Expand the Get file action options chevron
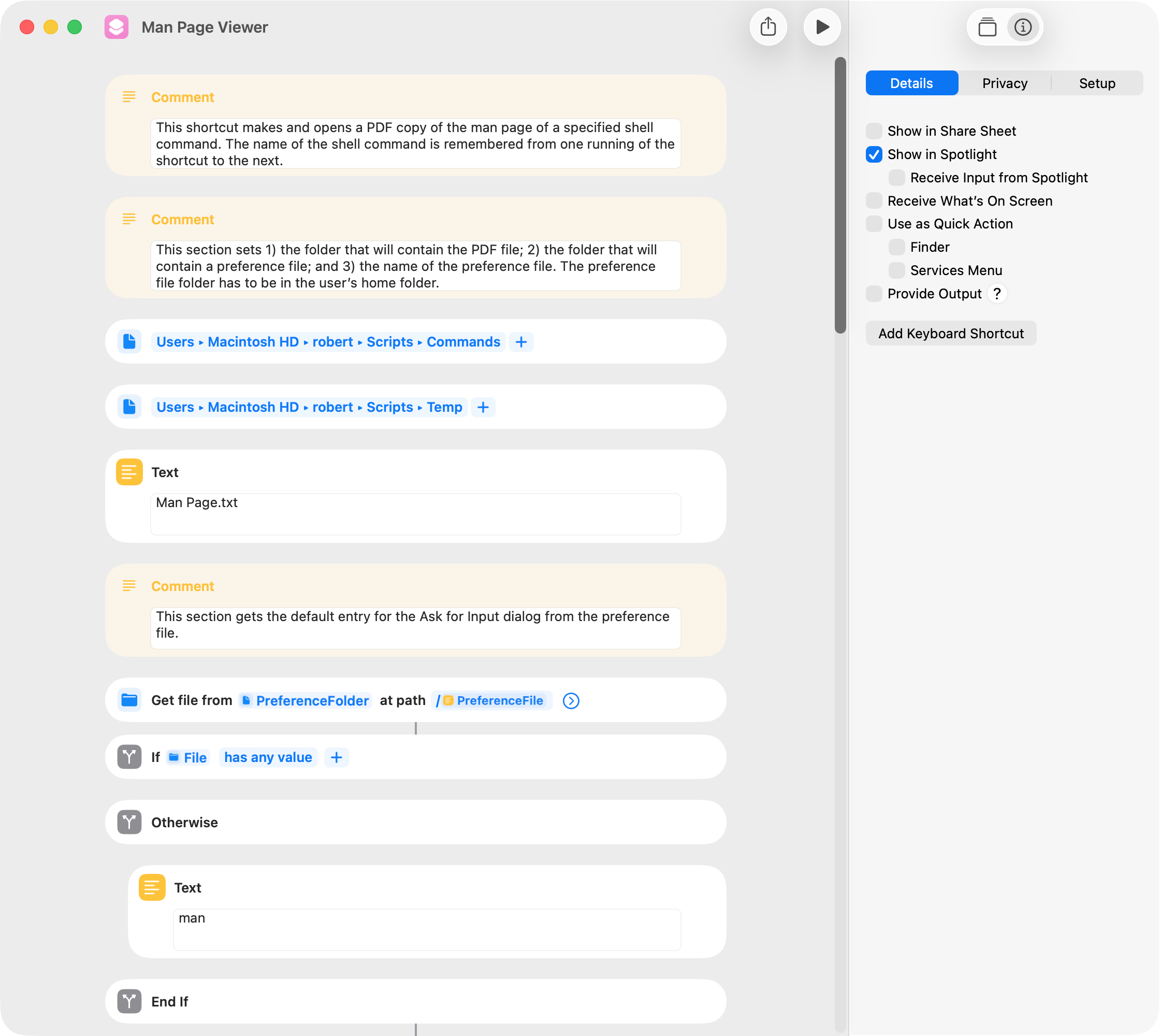The image size is (1160, 1036). pyautogui.click(x=571, y=701)
